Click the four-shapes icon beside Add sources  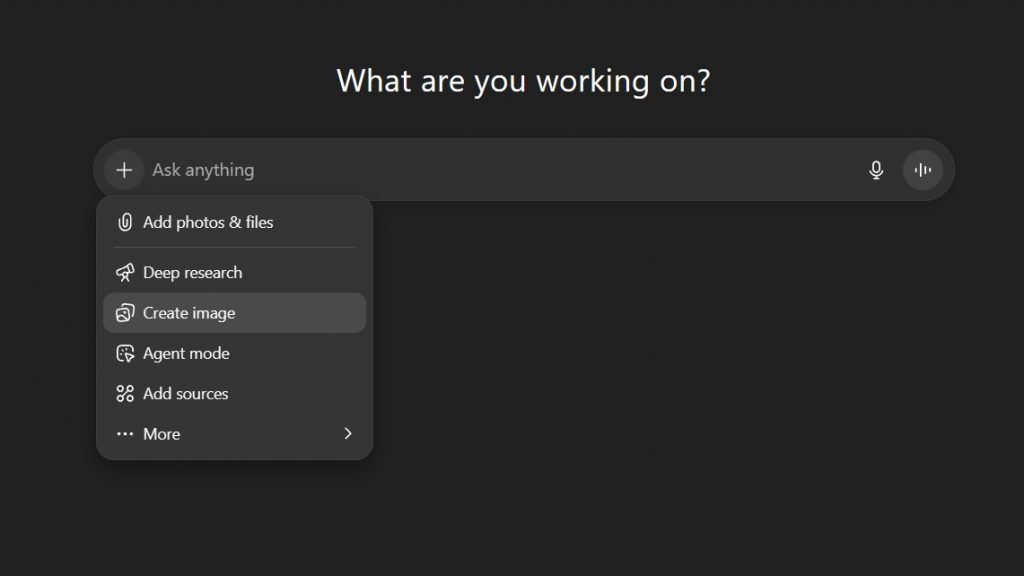click(125, 394)
